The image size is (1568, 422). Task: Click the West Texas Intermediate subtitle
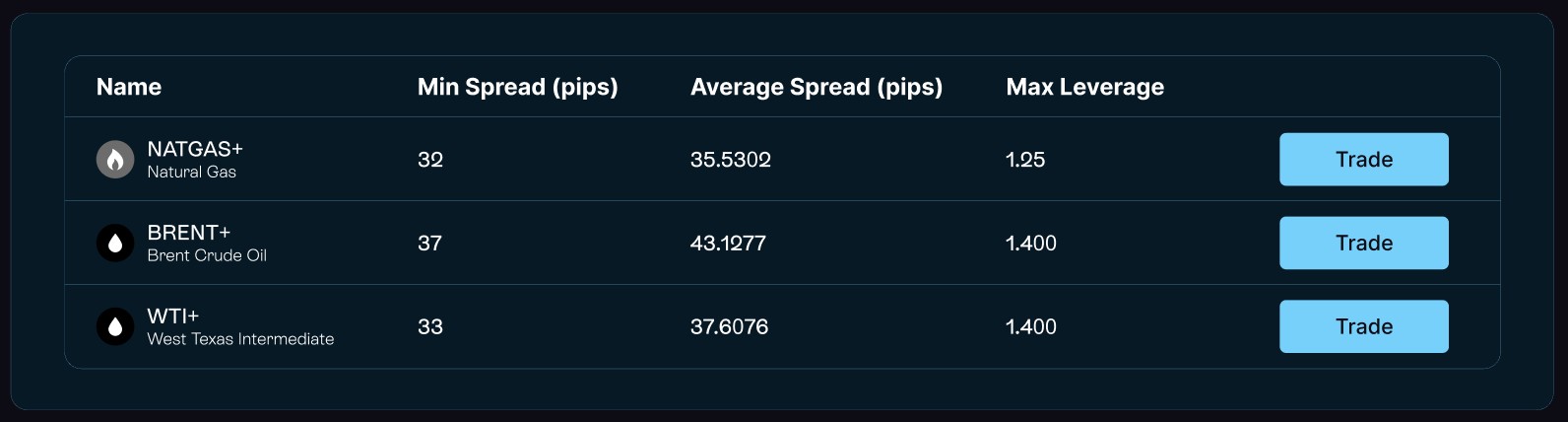(240, 339)
